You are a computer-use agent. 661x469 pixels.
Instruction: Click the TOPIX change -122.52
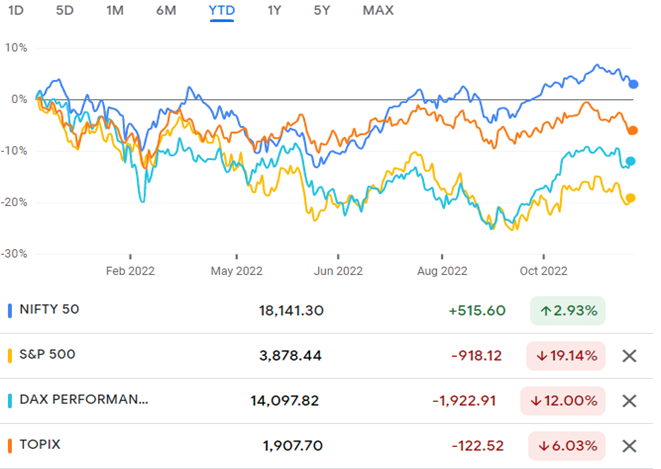tap(478, 446)
